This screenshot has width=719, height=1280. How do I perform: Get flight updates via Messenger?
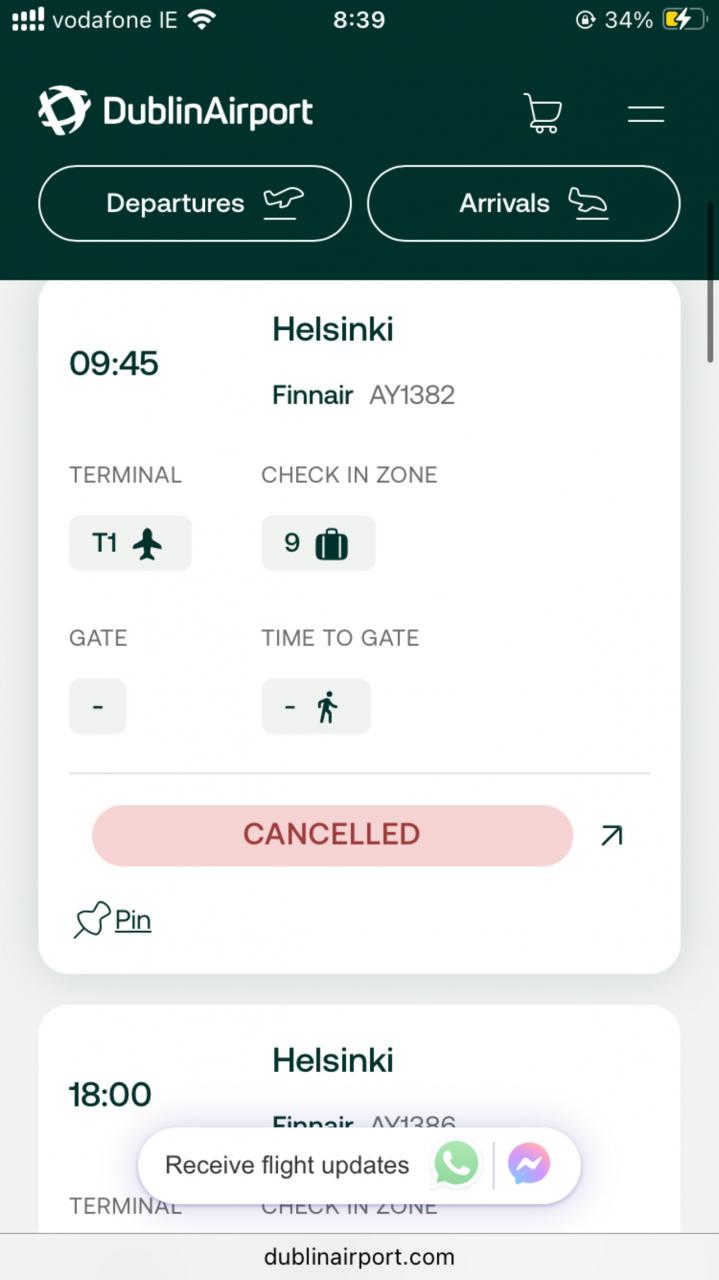coord(529,1165)
